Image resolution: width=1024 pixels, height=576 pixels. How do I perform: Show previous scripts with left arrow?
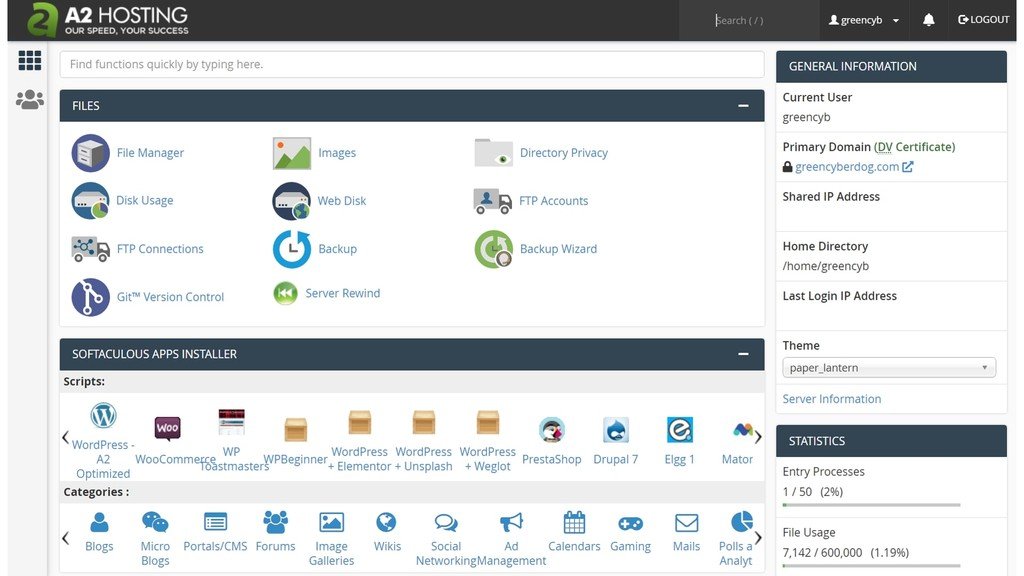(x=65, y=437)
